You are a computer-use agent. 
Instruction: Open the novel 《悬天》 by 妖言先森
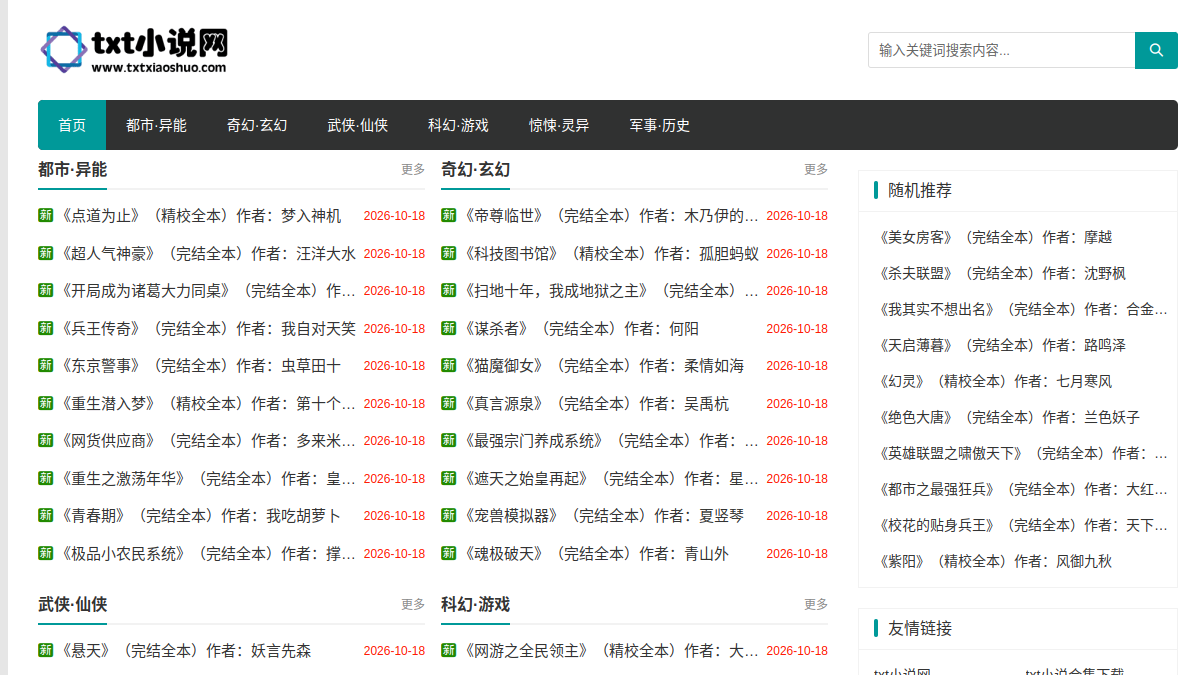coord(185,651)
